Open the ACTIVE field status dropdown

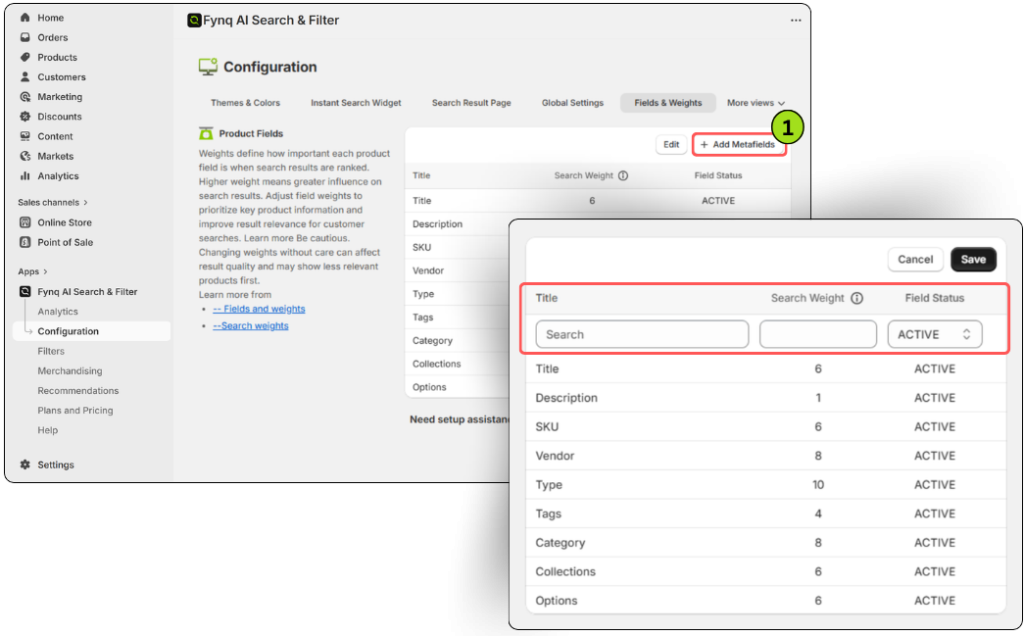coord(935,334)
